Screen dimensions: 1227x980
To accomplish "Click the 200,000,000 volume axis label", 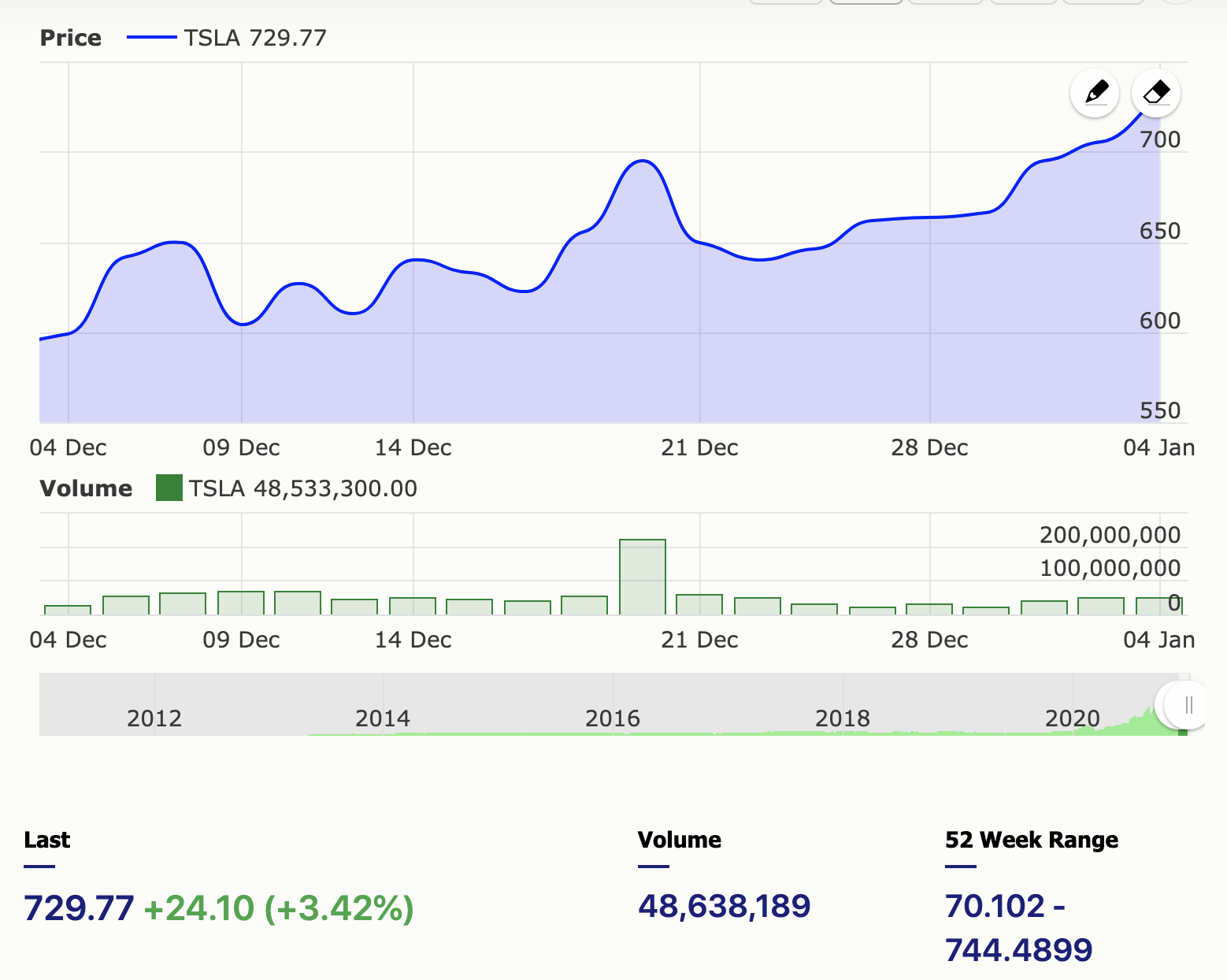I will click(1110, 535).
